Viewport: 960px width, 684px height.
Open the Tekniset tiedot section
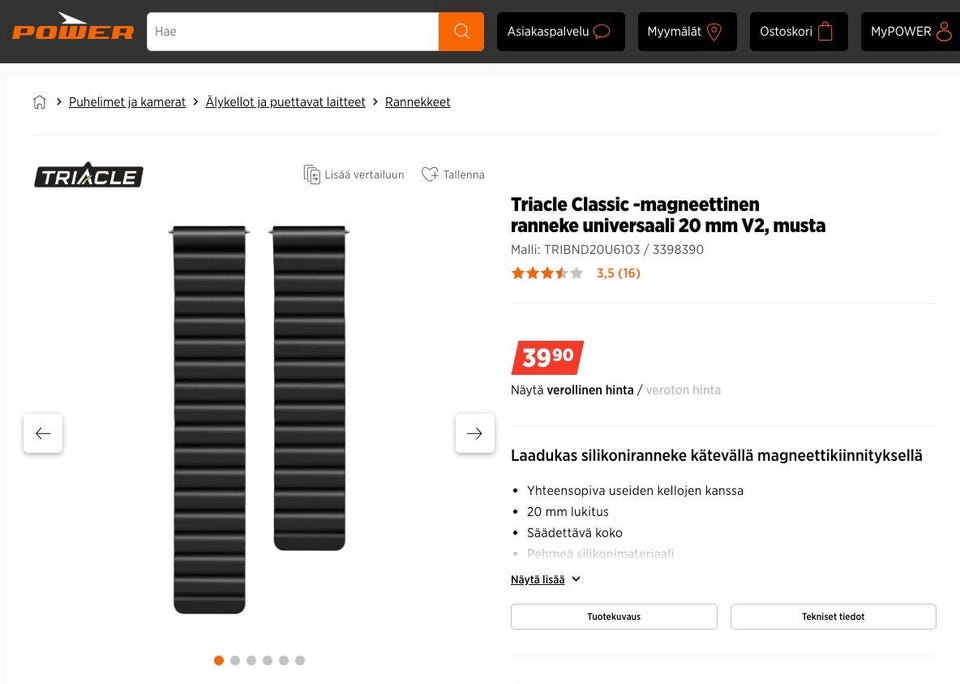[833, 617]
